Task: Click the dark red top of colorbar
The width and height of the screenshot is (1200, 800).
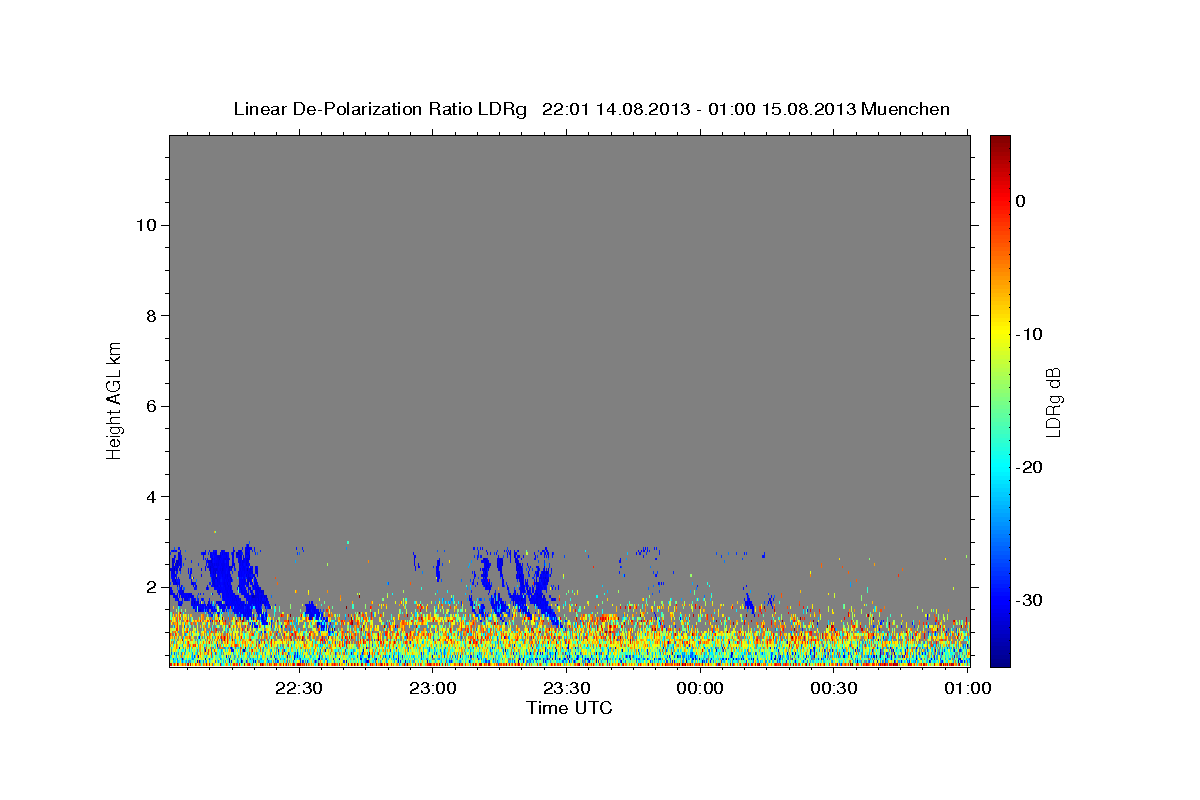Action: 1000,143
